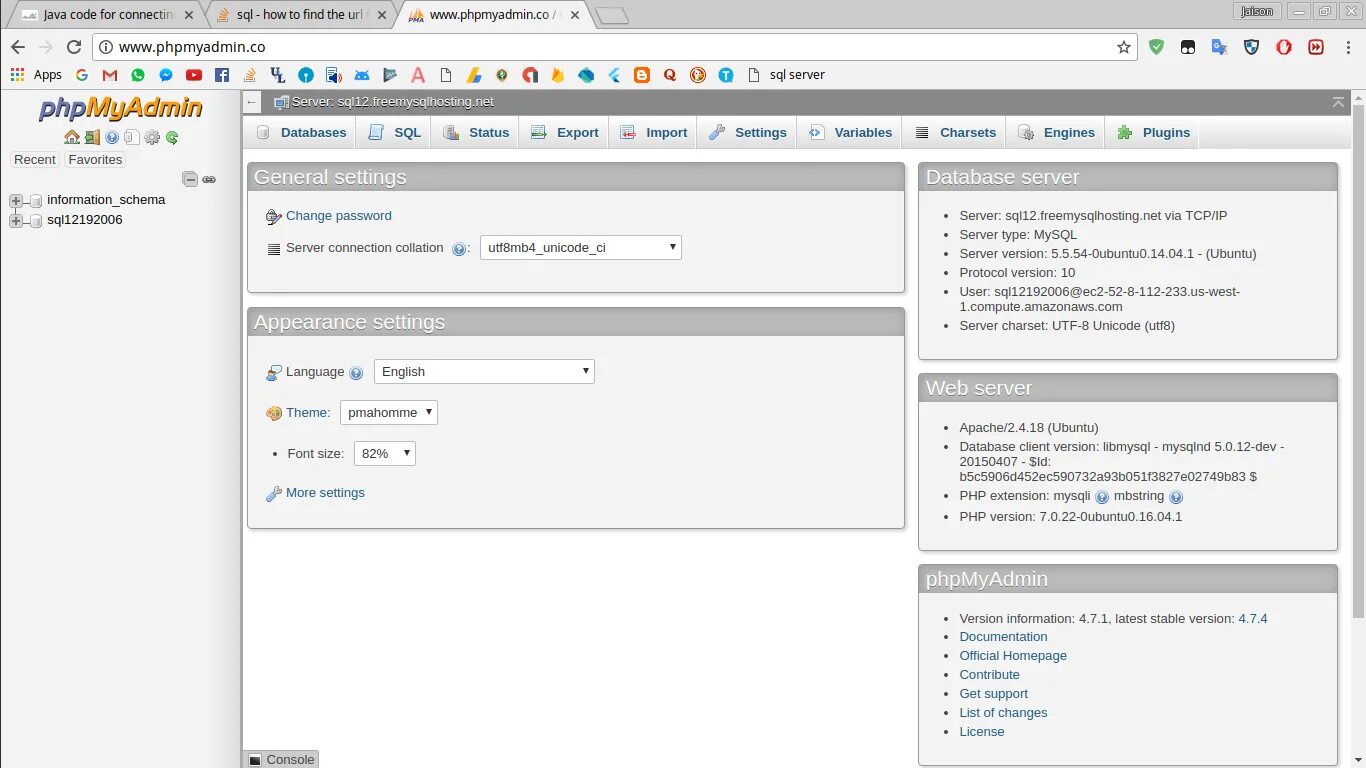The width and height of the screenshot is (1366, 768).
Task: Open the Theme dropdown showing pmahomme
Action: (389, 412)
